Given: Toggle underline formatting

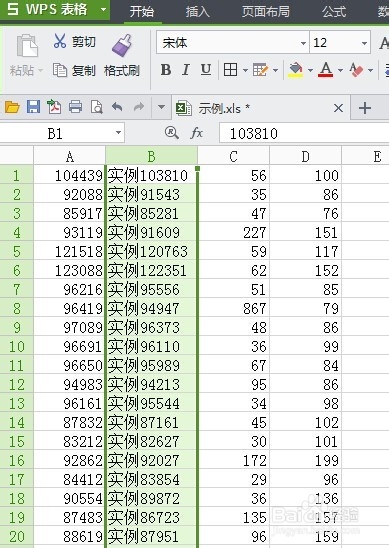Looking at the screenshot, I should [206, 70].
